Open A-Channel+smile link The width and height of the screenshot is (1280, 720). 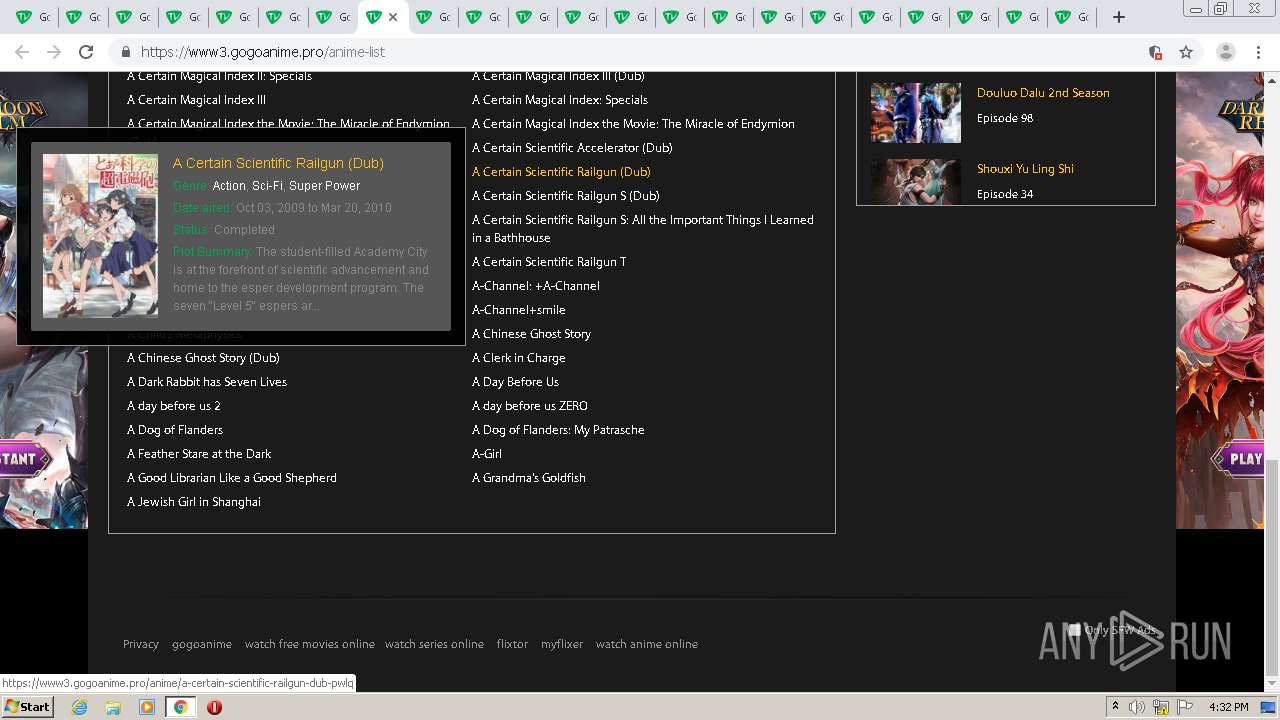click(519, 310)
